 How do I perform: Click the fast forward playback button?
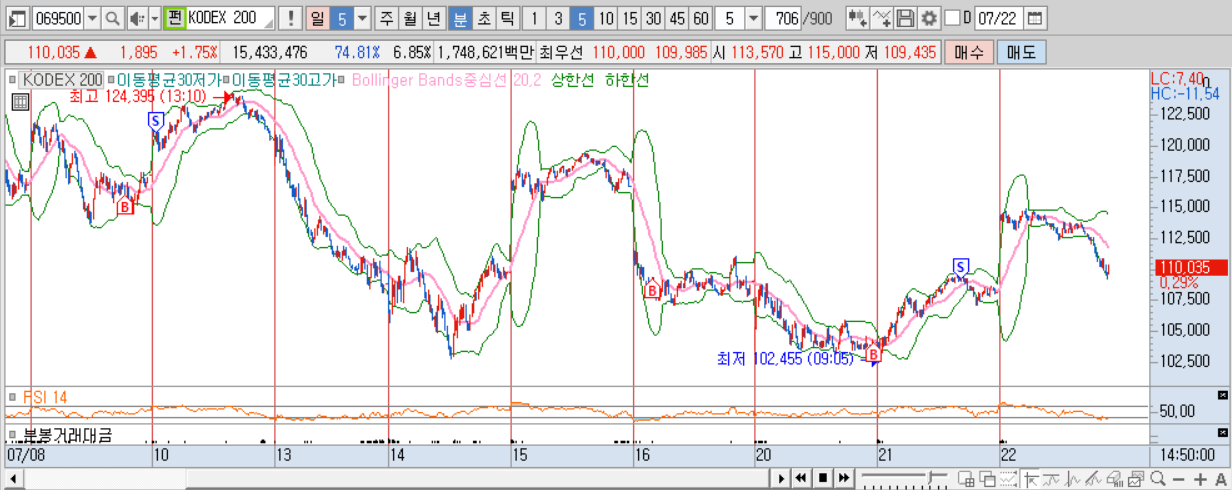(844, 478)
